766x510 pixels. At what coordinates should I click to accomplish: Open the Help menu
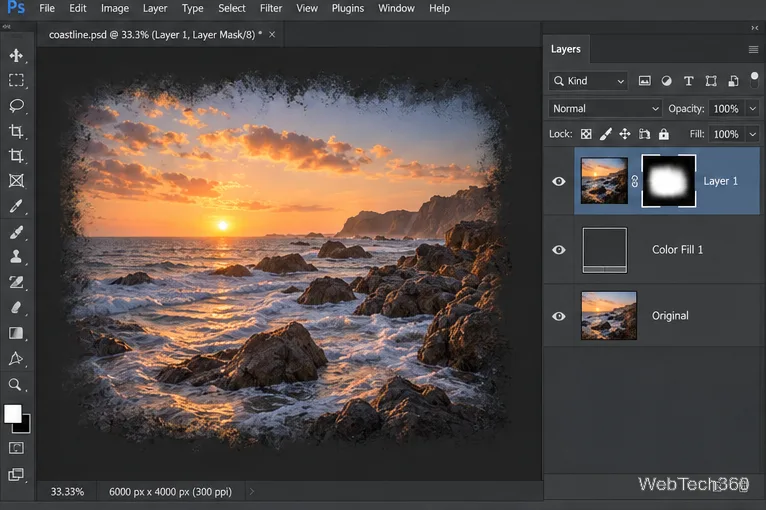439,8
